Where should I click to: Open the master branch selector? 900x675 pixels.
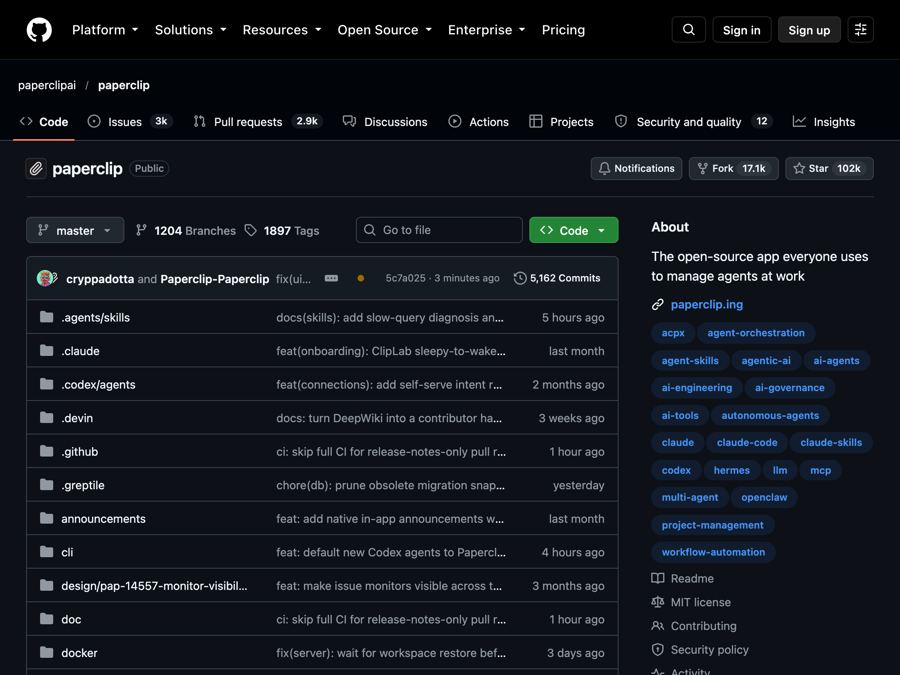coord(75,230)
